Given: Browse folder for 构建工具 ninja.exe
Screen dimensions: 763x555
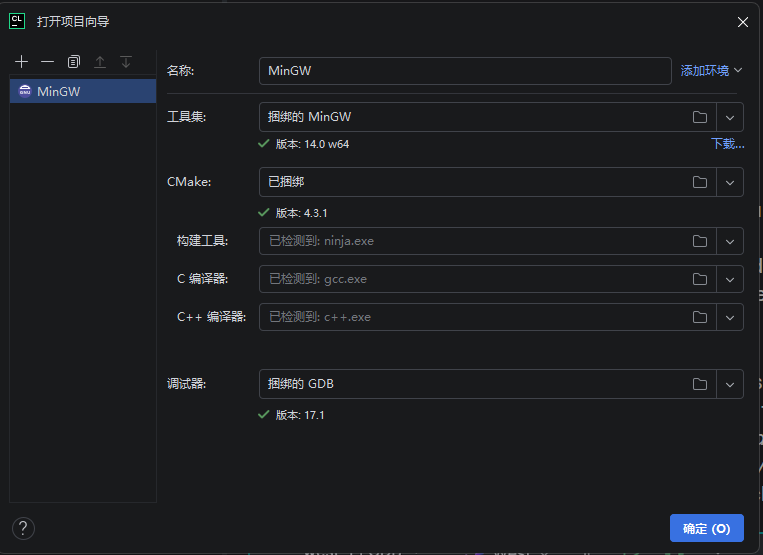Looking at the screenshot, I should pos(700,241).
